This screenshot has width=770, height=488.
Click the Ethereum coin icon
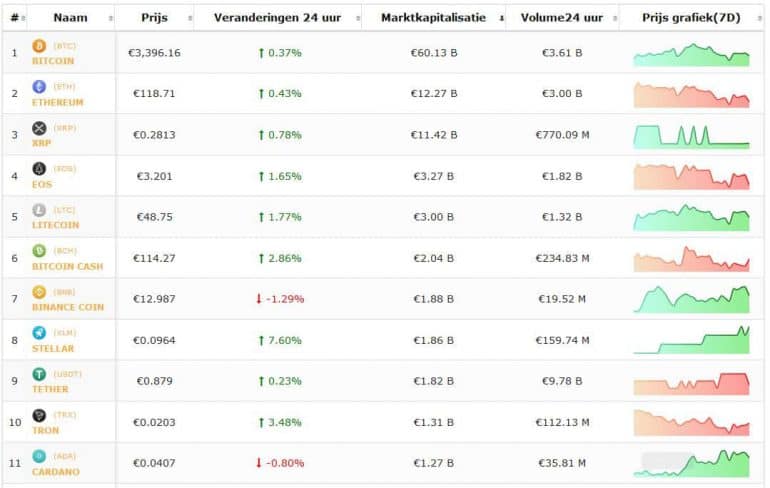pos(39,87)
